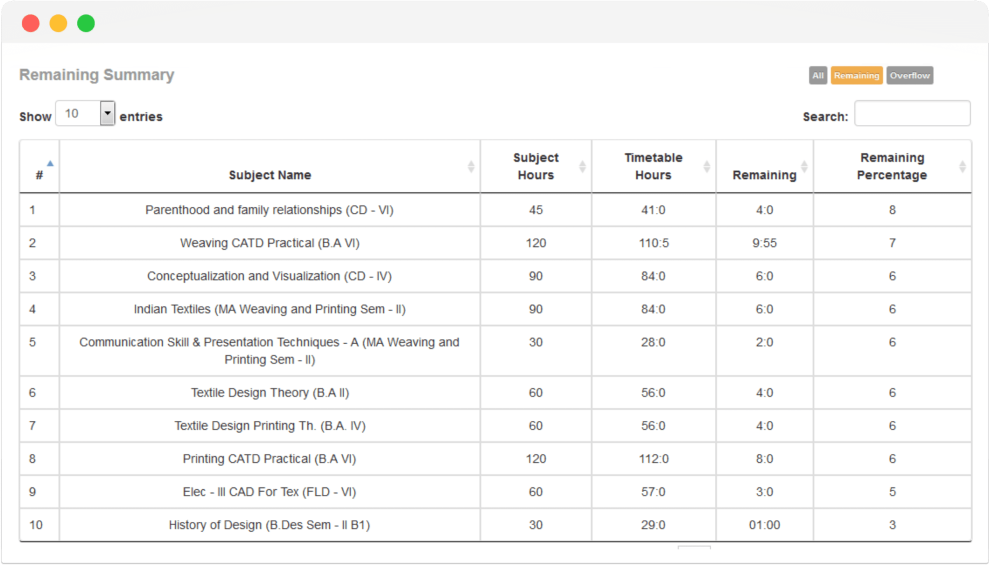
Task: Focus the Search input field
Action: [x=912, y=114]
